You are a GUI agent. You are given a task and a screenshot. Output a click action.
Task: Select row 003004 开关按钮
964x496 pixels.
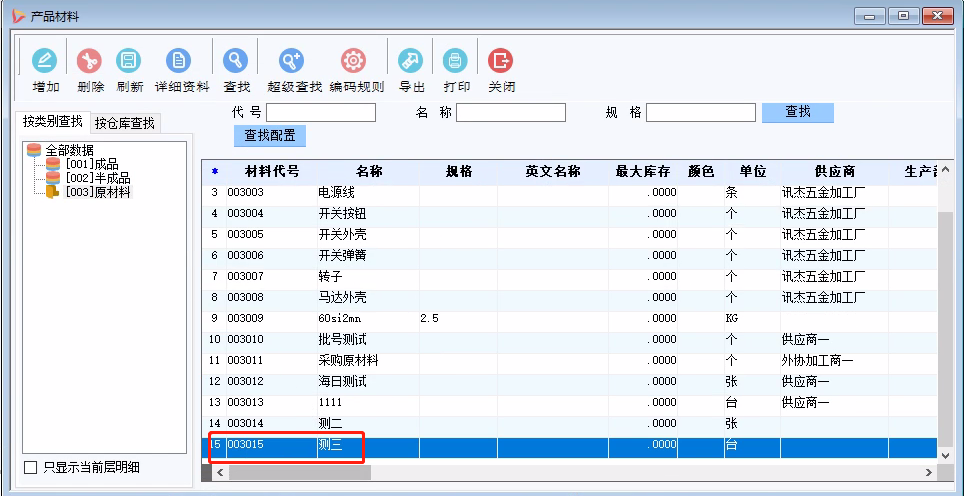569,214
